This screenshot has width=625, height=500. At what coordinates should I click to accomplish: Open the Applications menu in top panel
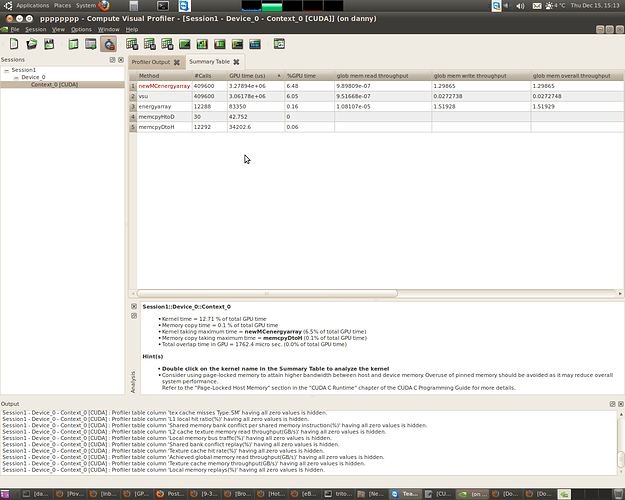point(33,6)
